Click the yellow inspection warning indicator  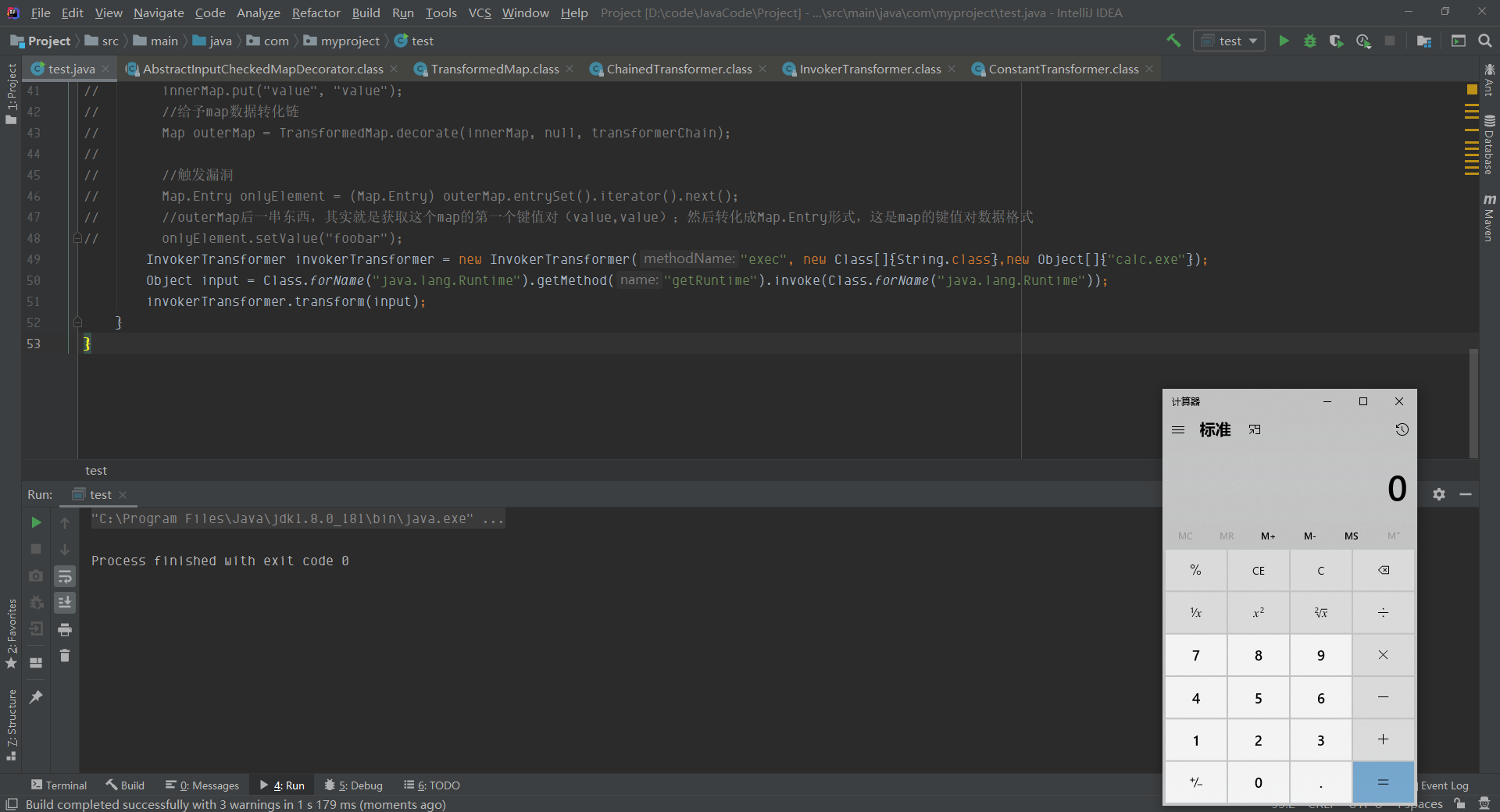[1472, 90]
